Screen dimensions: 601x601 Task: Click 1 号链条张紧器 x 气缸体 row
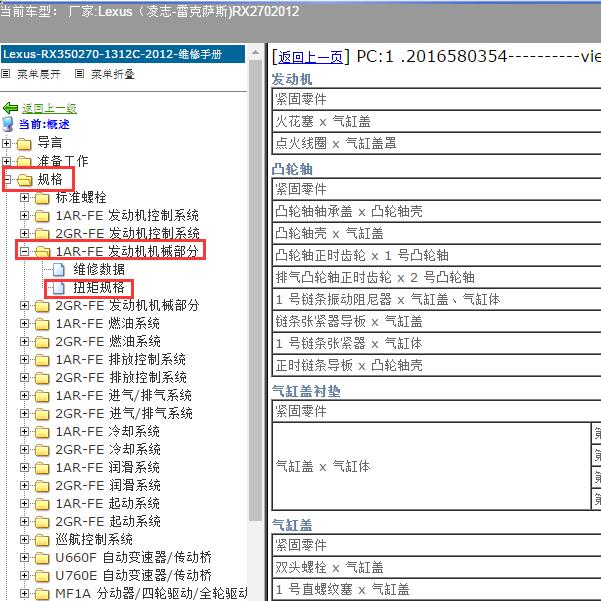(437, 343)
